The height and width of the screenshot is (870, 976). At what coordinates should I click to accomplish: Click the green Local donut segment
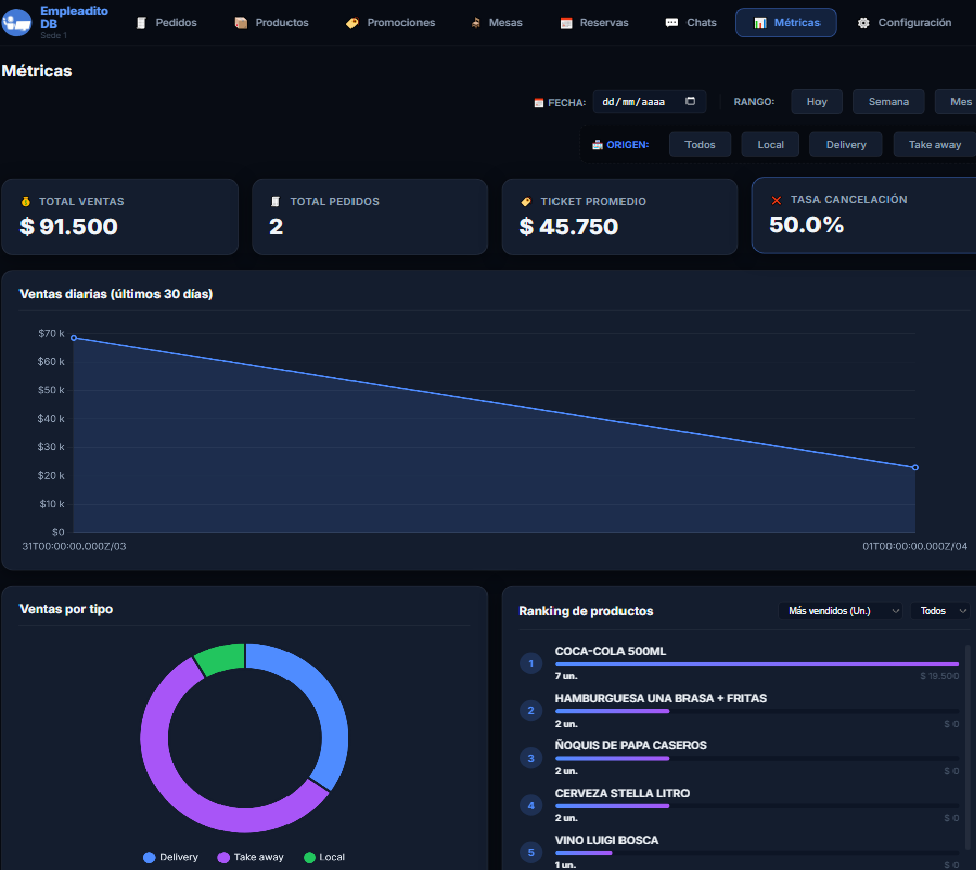221,658
